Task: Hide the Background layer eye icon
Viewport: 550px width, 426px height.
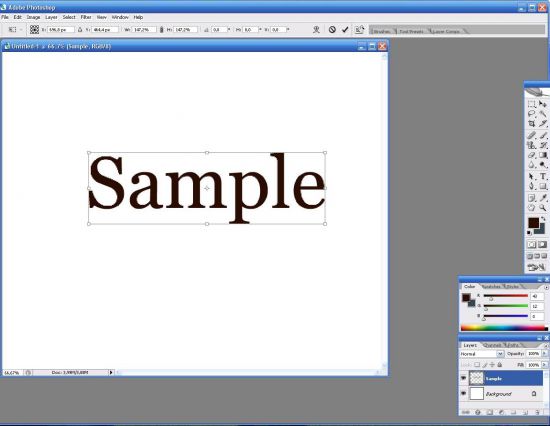Action: (x=463, y=394)
